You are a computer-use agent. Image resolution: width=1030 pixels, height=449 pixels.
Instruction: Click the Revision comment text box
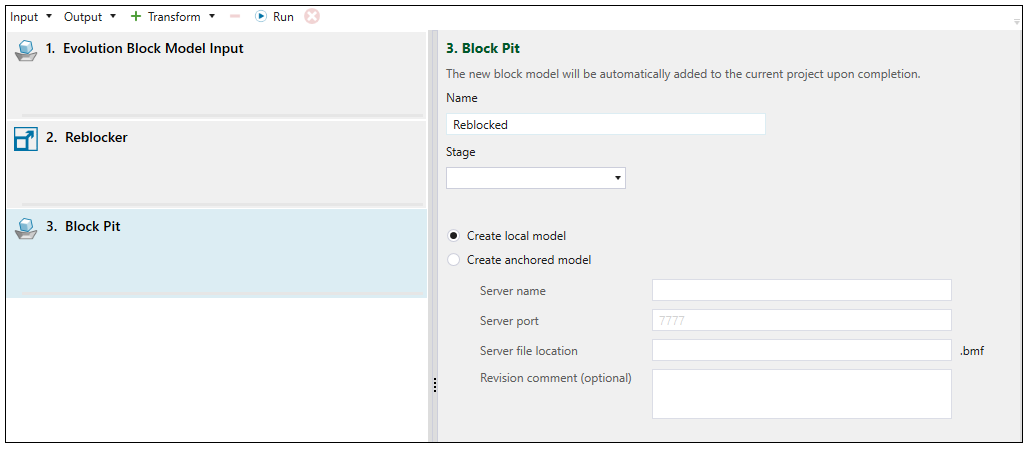coord(801,393)
